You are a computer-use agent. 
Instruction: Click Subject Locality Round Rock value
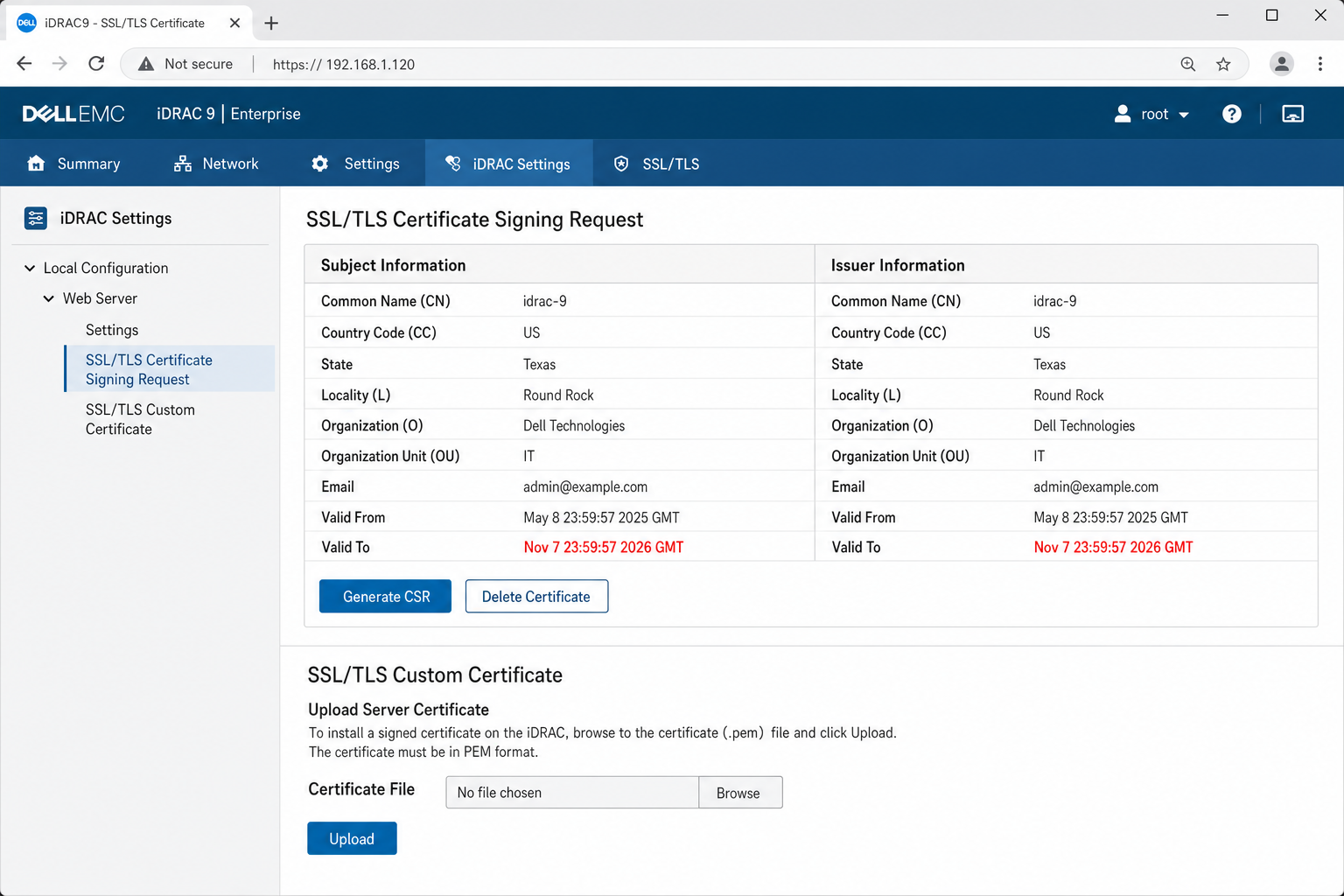click(558, 395)
